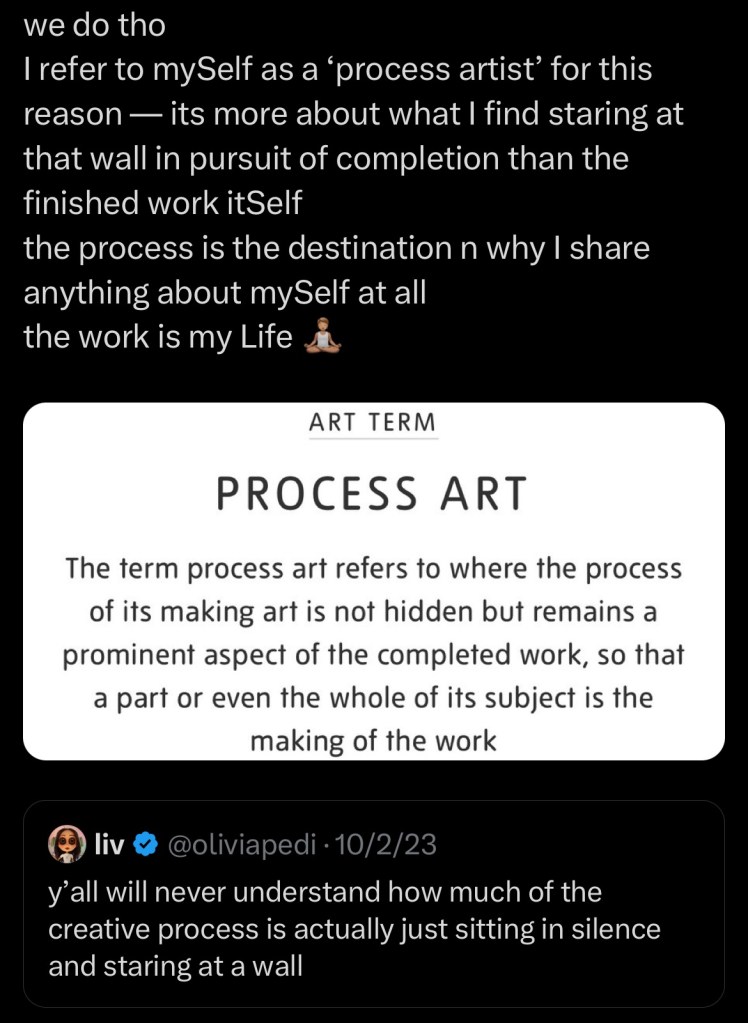The width and height of the screenshot is (748, 1023).
Task: Click the 'we do tho' opening line
Action: (x=94, y=26)
